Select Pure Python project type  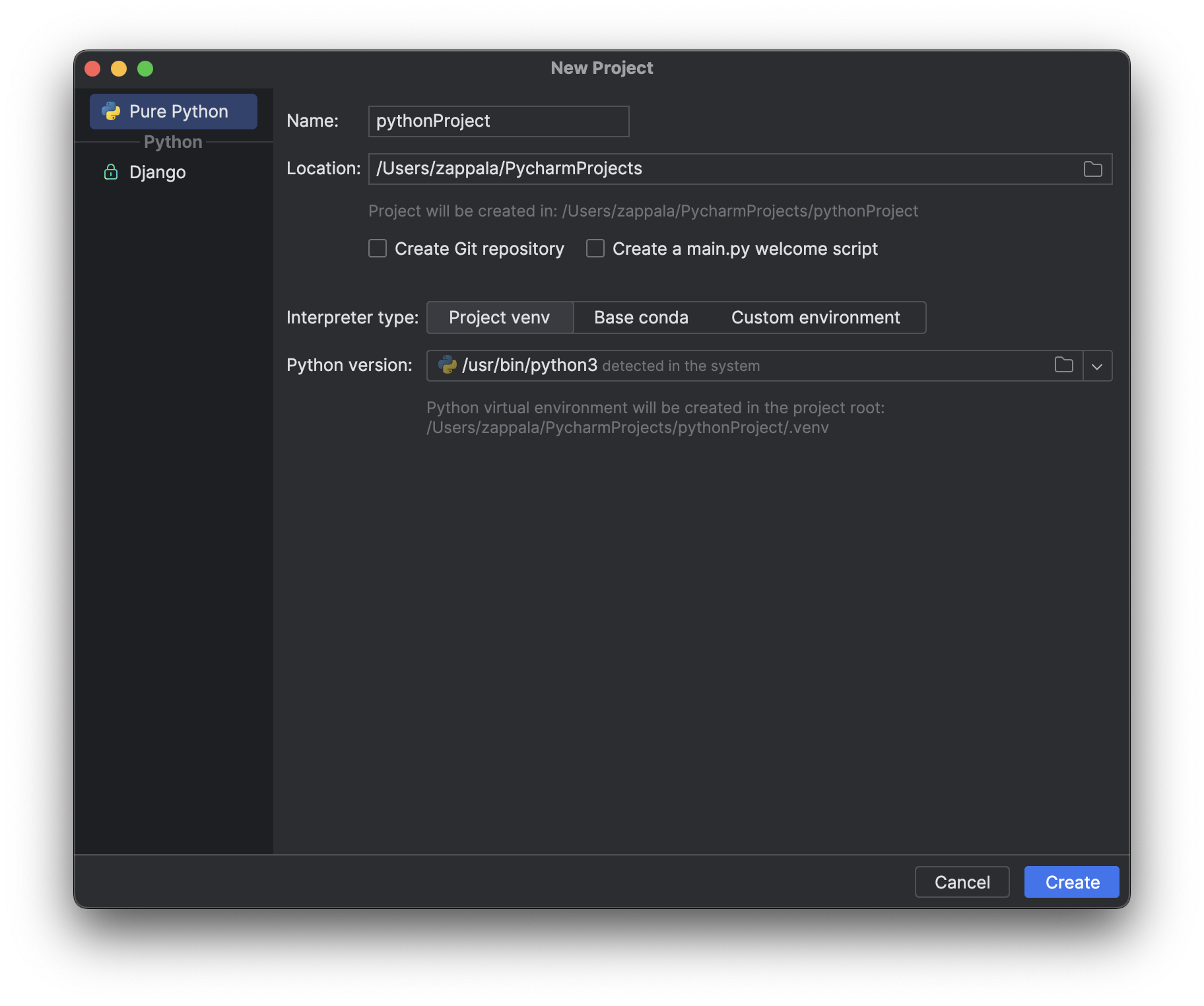coord(173,111)
